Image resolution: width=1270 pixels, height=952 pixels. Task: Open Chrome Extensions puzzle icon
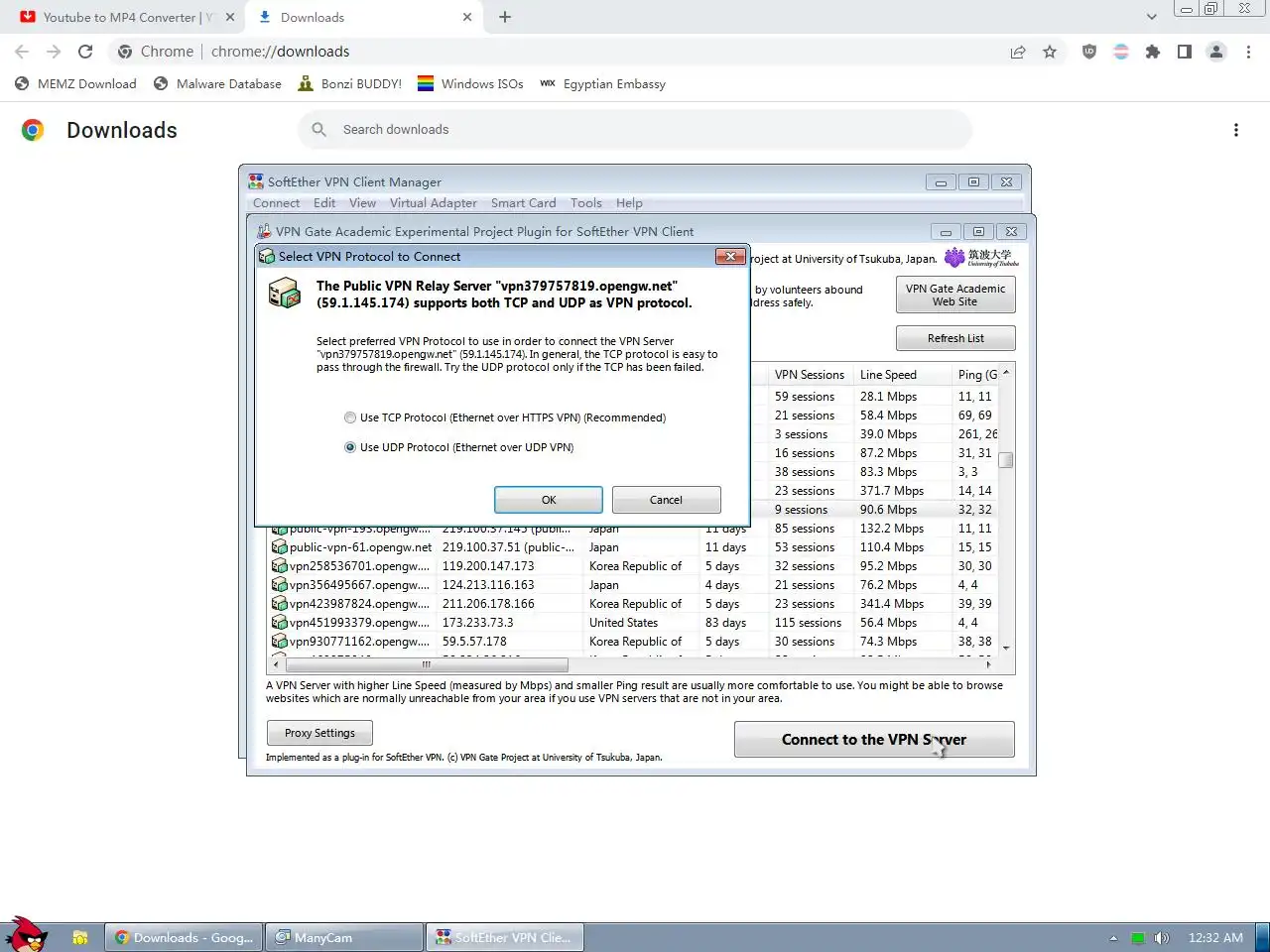coord(1153,52)
